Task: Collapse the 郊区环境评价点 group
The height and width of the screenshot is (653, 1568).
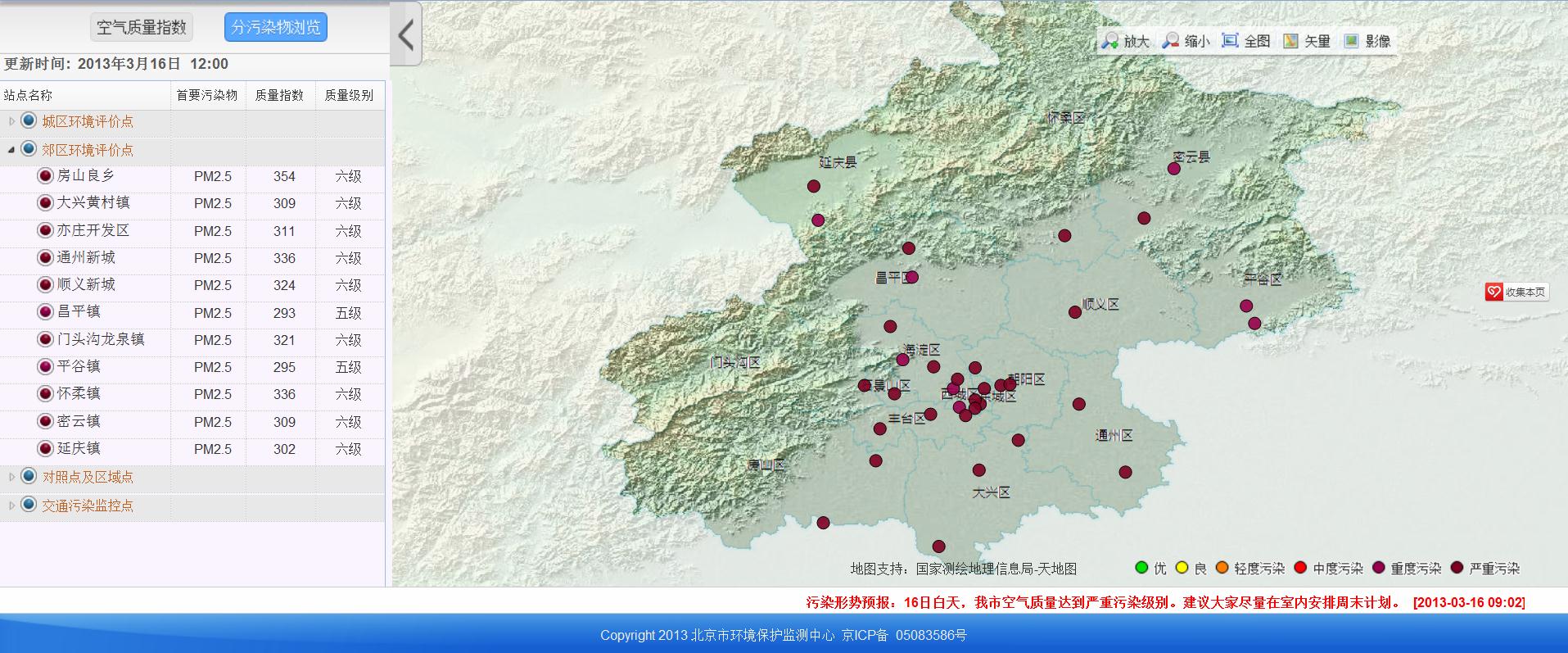Action: [11, 150]
